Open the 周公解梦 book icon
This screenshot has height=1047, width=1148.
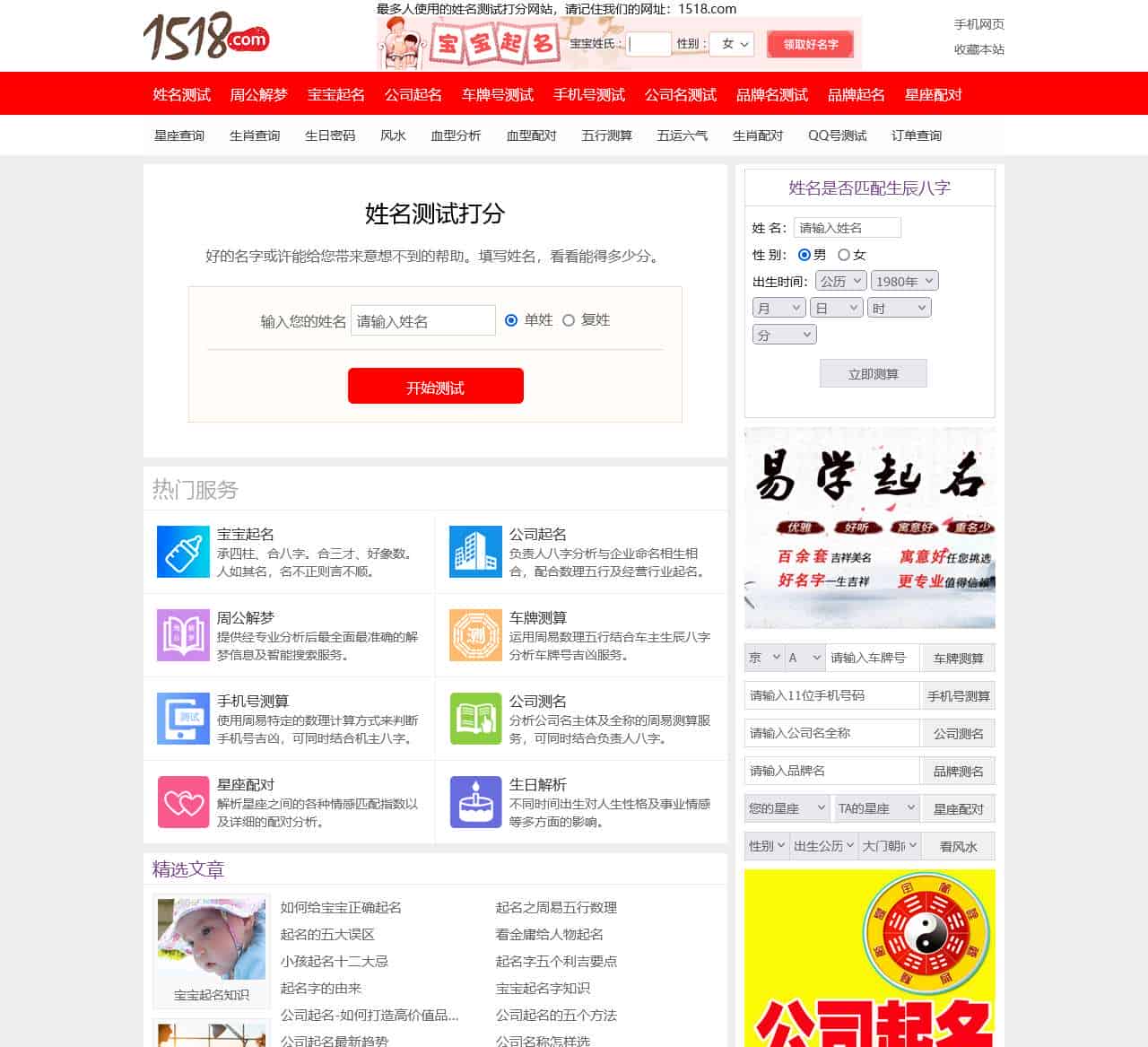coord(183,635)
